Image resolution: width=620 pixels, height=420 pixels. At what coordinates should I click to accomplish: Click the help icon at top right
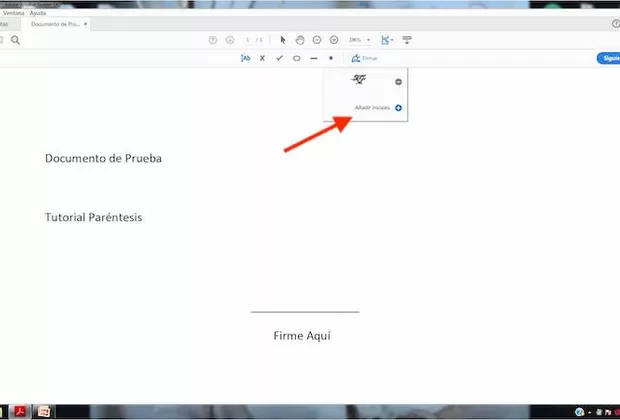tap(616, 24)
